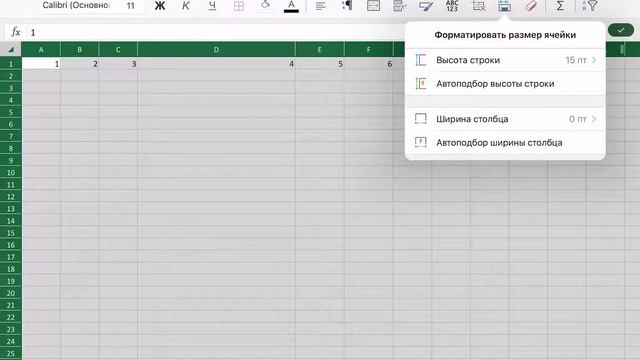Click cell F1 containing 6
Screen dimensions: 640x360
pos(369,64)
